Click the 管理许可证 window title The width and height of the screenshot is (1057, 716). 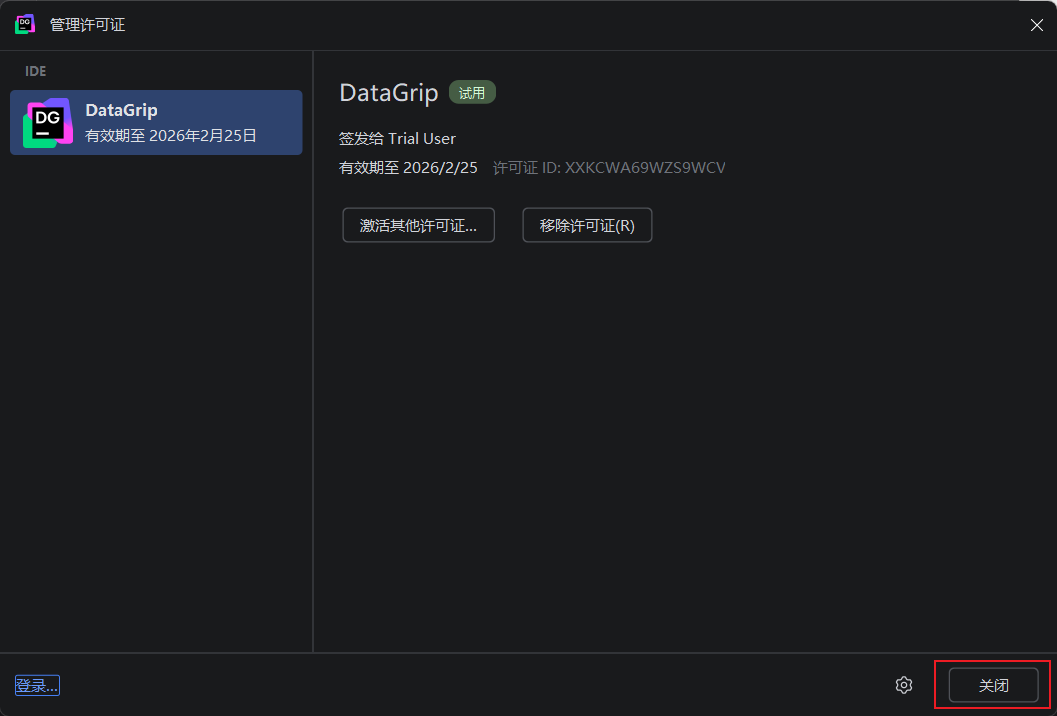[x=88, y=25]
